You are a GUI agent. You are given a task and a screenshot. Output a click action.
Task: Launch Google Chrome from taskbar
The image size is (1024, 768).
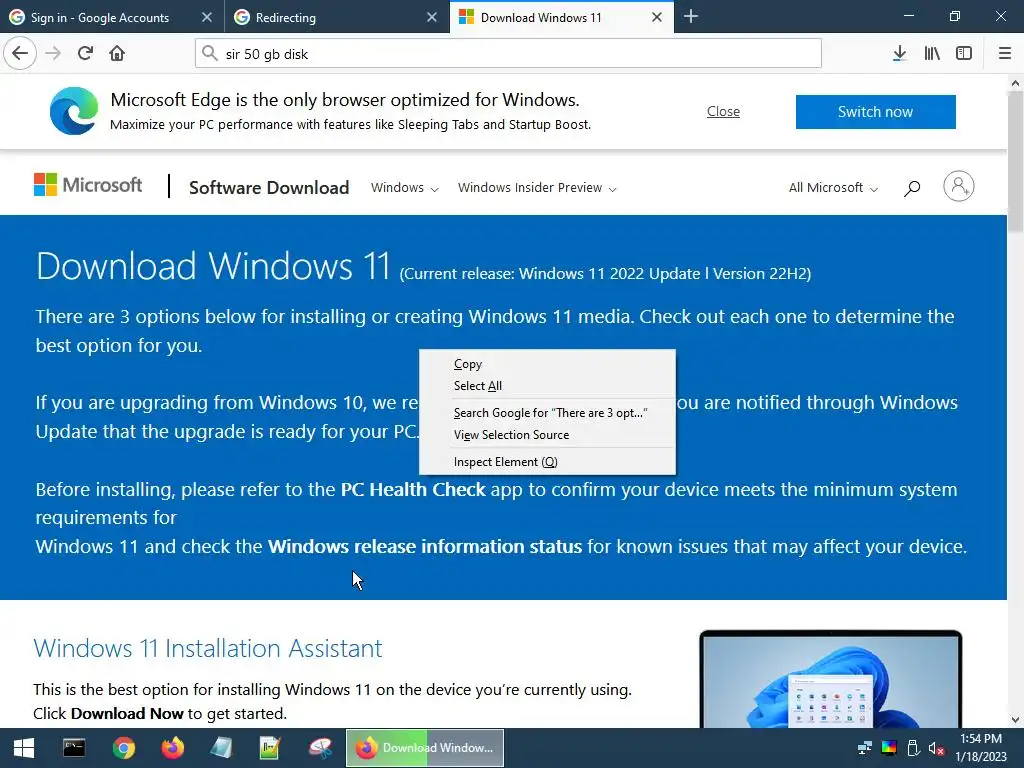click(x=123, y=748)
